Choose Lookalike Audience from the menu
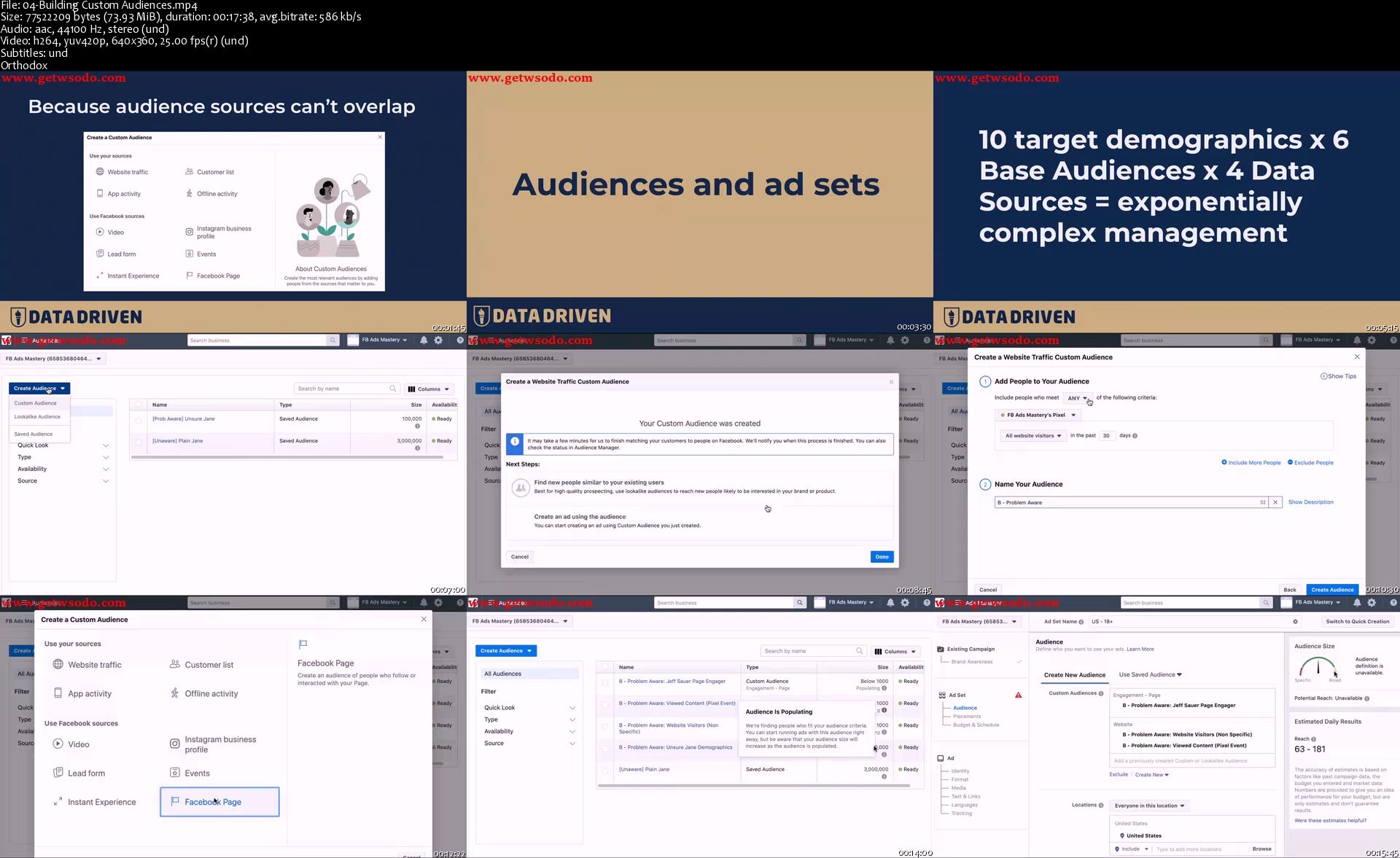1400x858 pixels. (37, 417)
